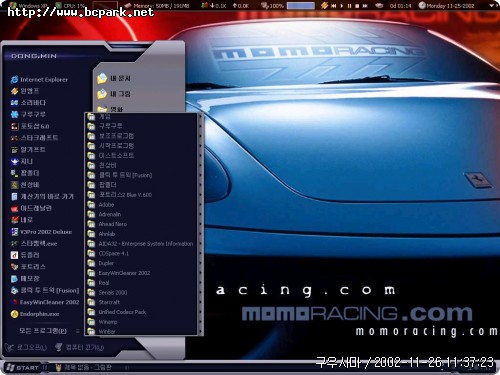This screenshot has width=500, height=375.
Task: Select 포트리스2 Blue V.600 folder
Action: click(143, 195)
